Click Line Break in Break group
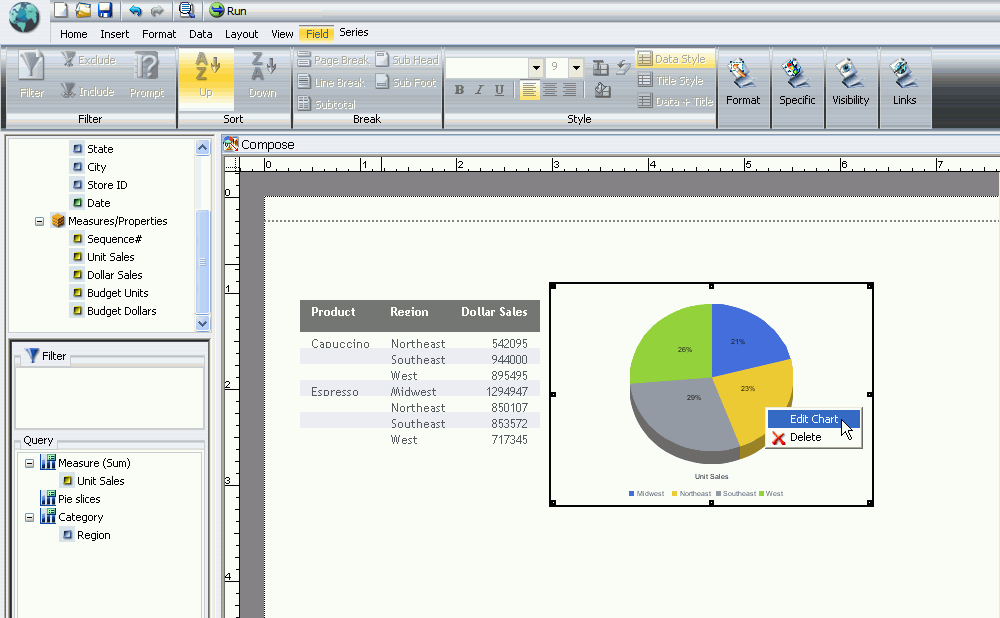Image resolution: width=1000 pixels, height=618 pixels. point(331,82)
